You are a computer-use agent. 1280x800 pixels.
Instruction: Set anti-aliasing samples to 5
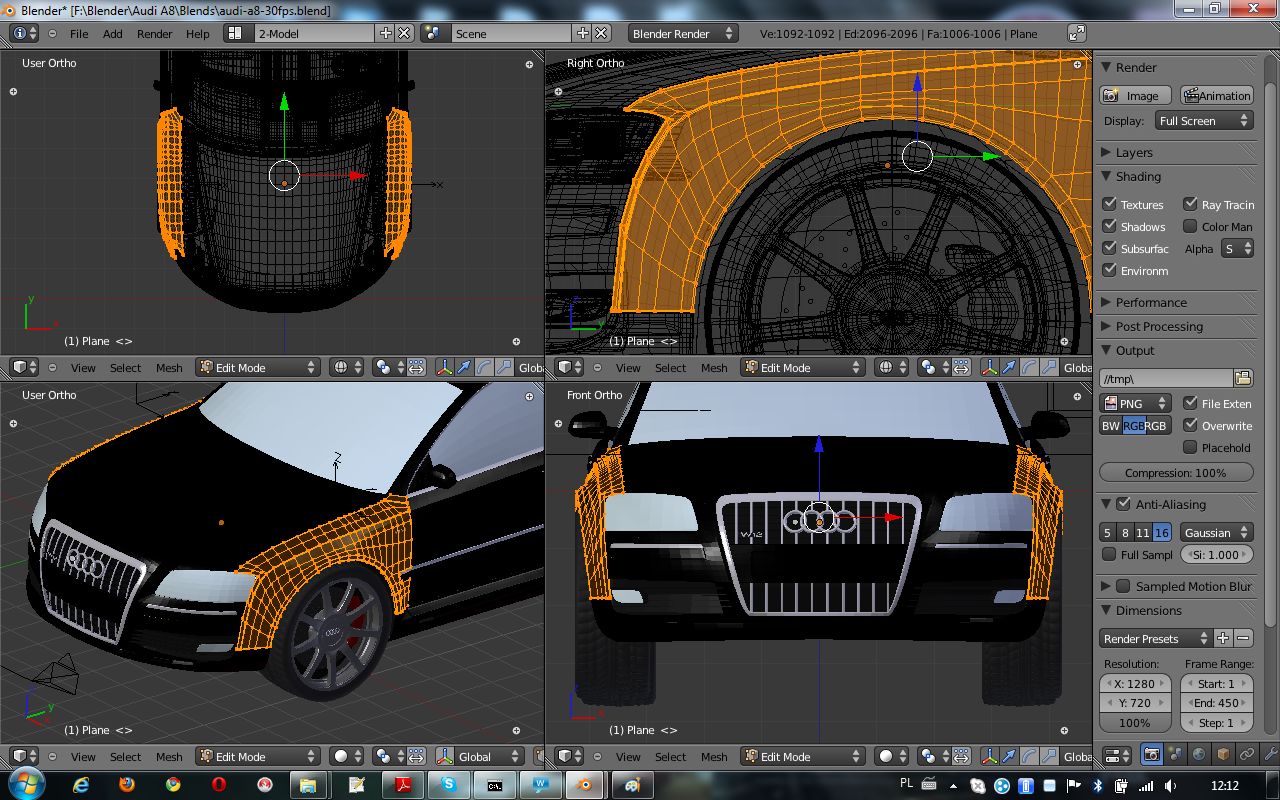pos(1107,532)
